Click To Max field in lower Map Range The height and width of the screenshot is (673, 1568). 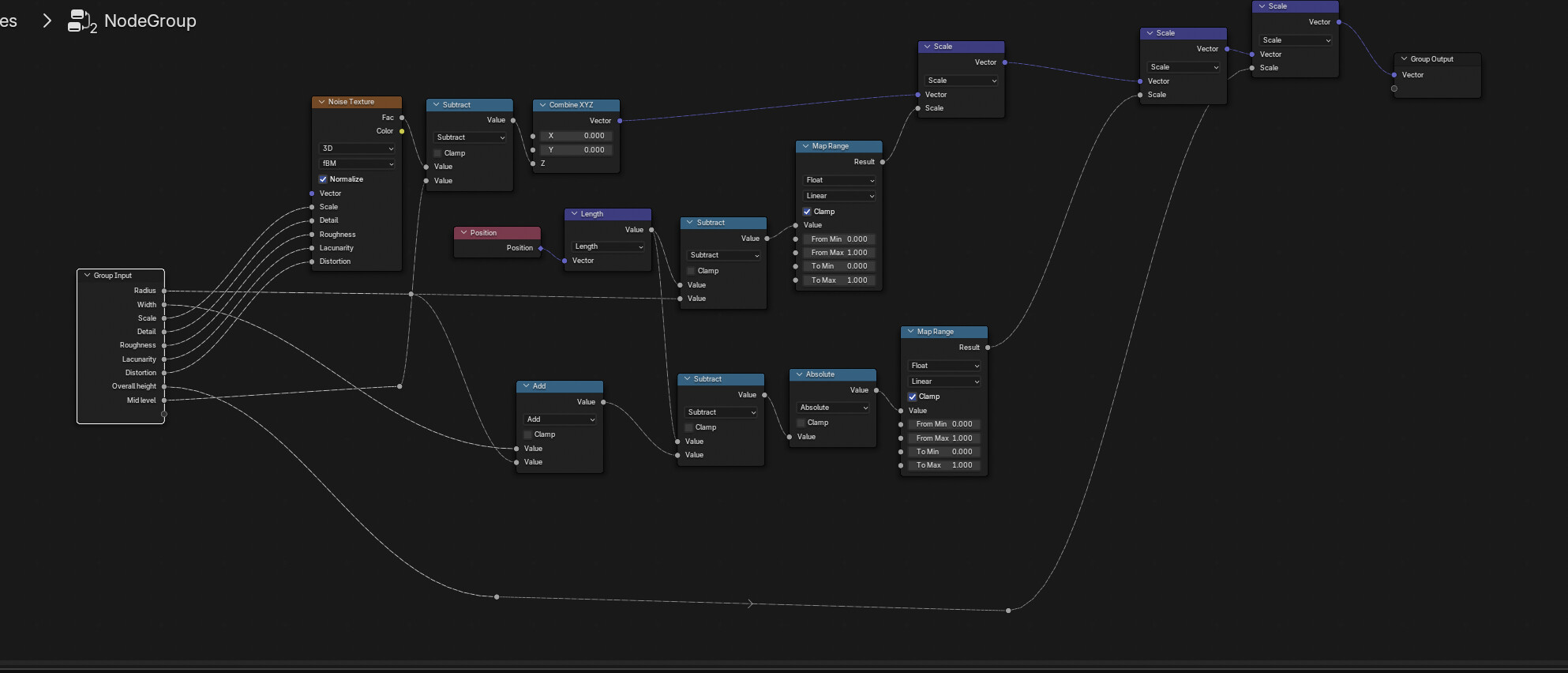click(945, 465)
